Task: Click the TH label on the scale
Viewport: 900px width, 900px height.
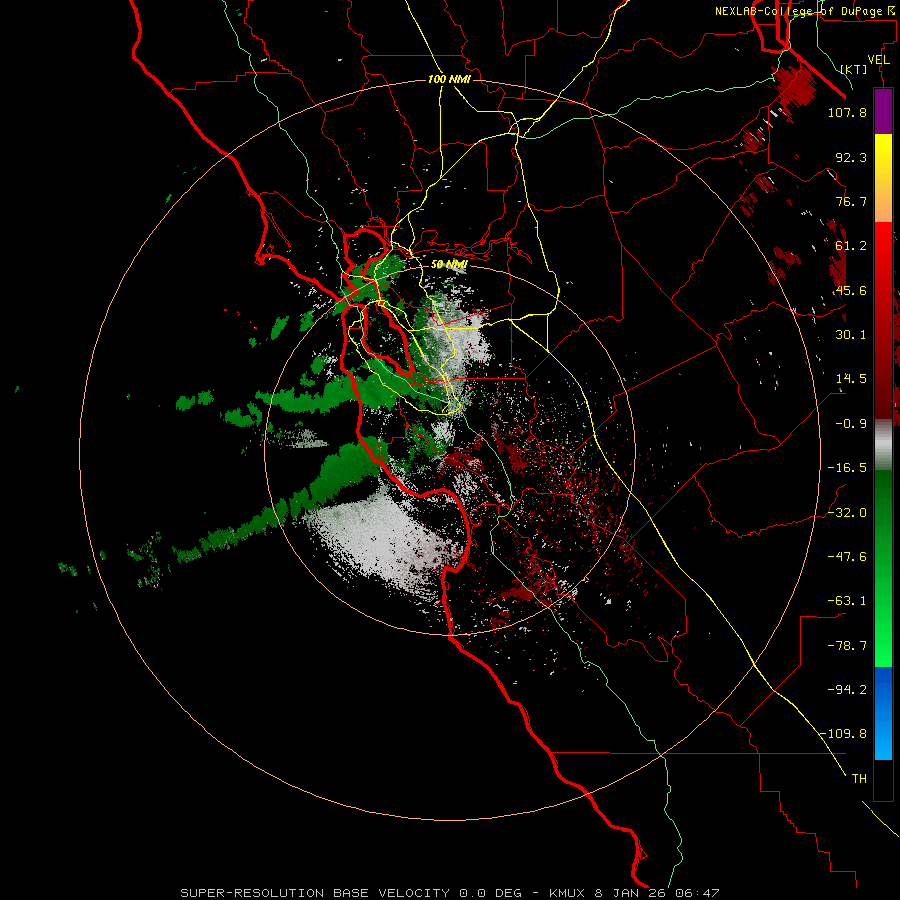Action: [859, 779]
